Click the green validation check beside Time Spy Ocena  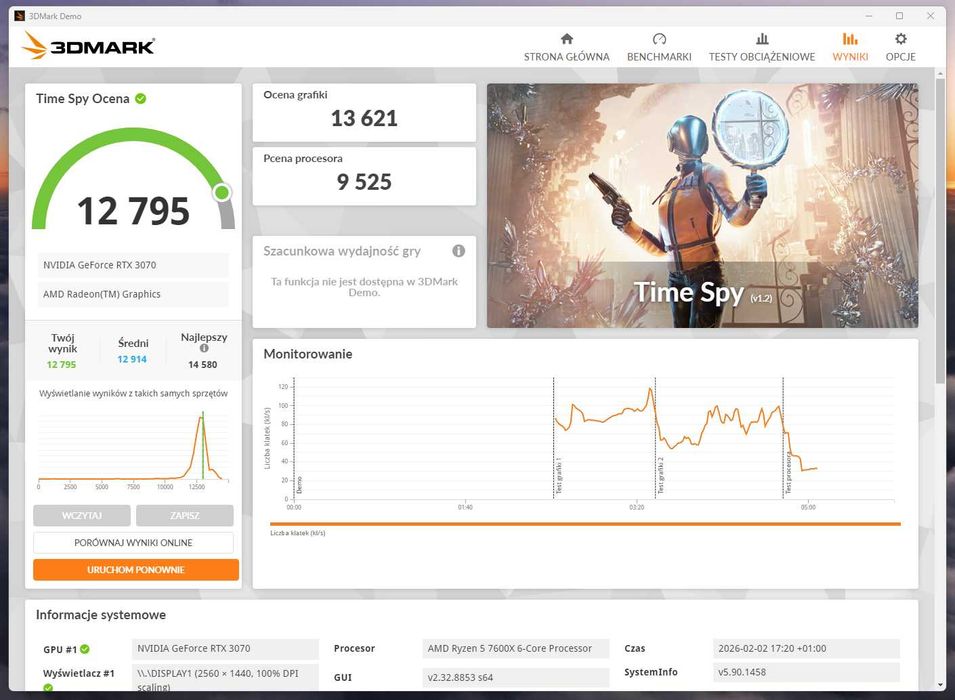pyautogui.click(x=141, y=99)
